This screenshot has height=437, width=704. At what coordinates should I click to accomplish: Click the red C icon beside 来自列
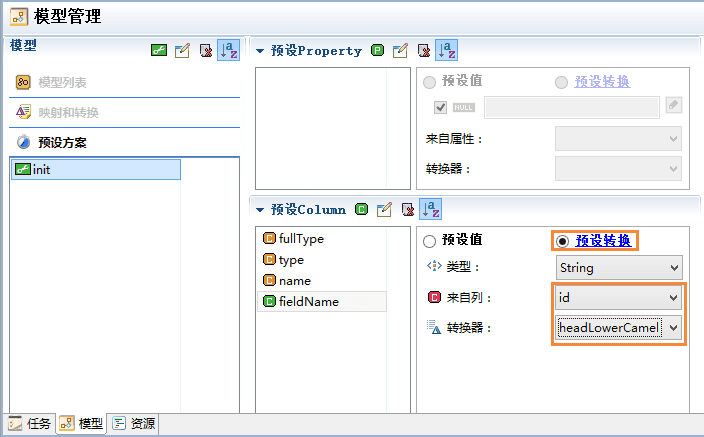point(434,297)
